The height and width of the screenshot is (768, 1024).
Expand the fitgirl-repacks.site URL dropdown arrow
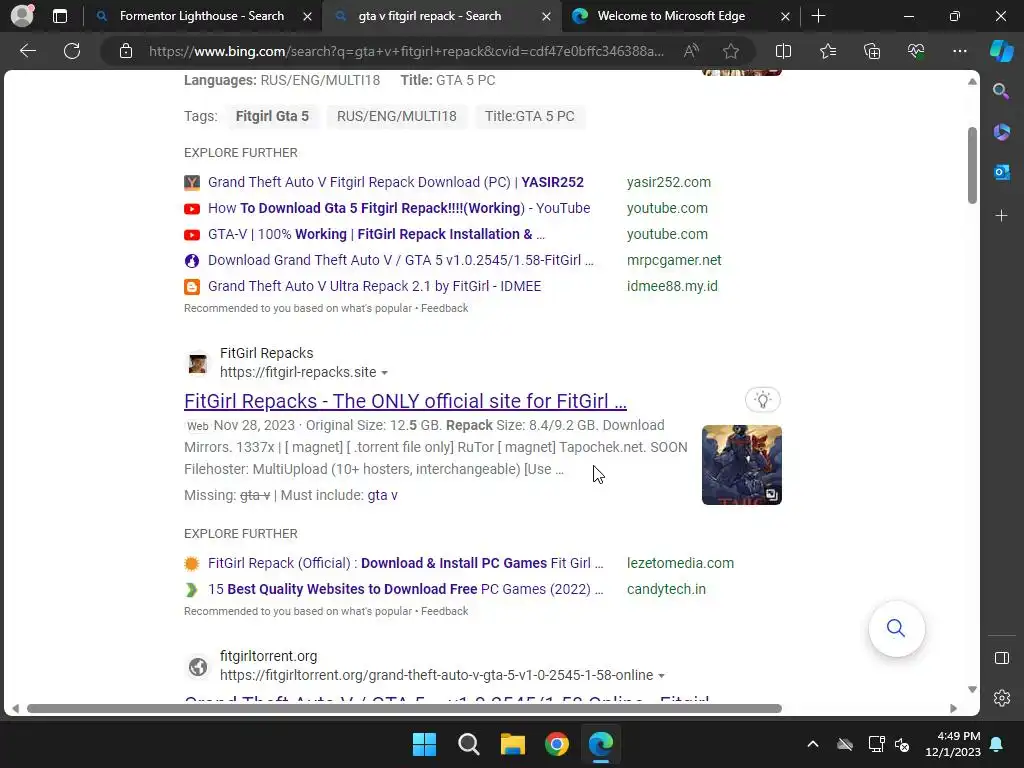pyautogui.click(x=385, y=373)
